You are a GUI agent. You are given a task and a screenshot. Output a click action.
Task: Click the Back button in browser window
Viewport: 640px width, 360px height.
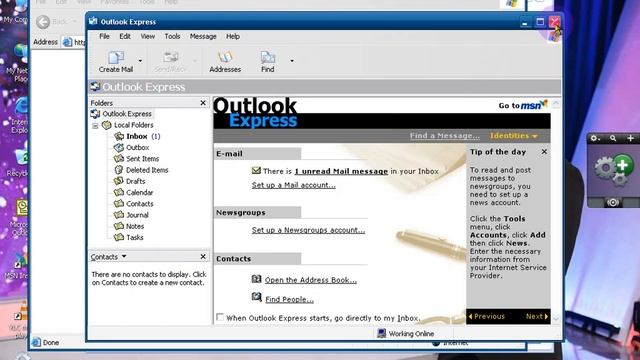tap(43, 22)
